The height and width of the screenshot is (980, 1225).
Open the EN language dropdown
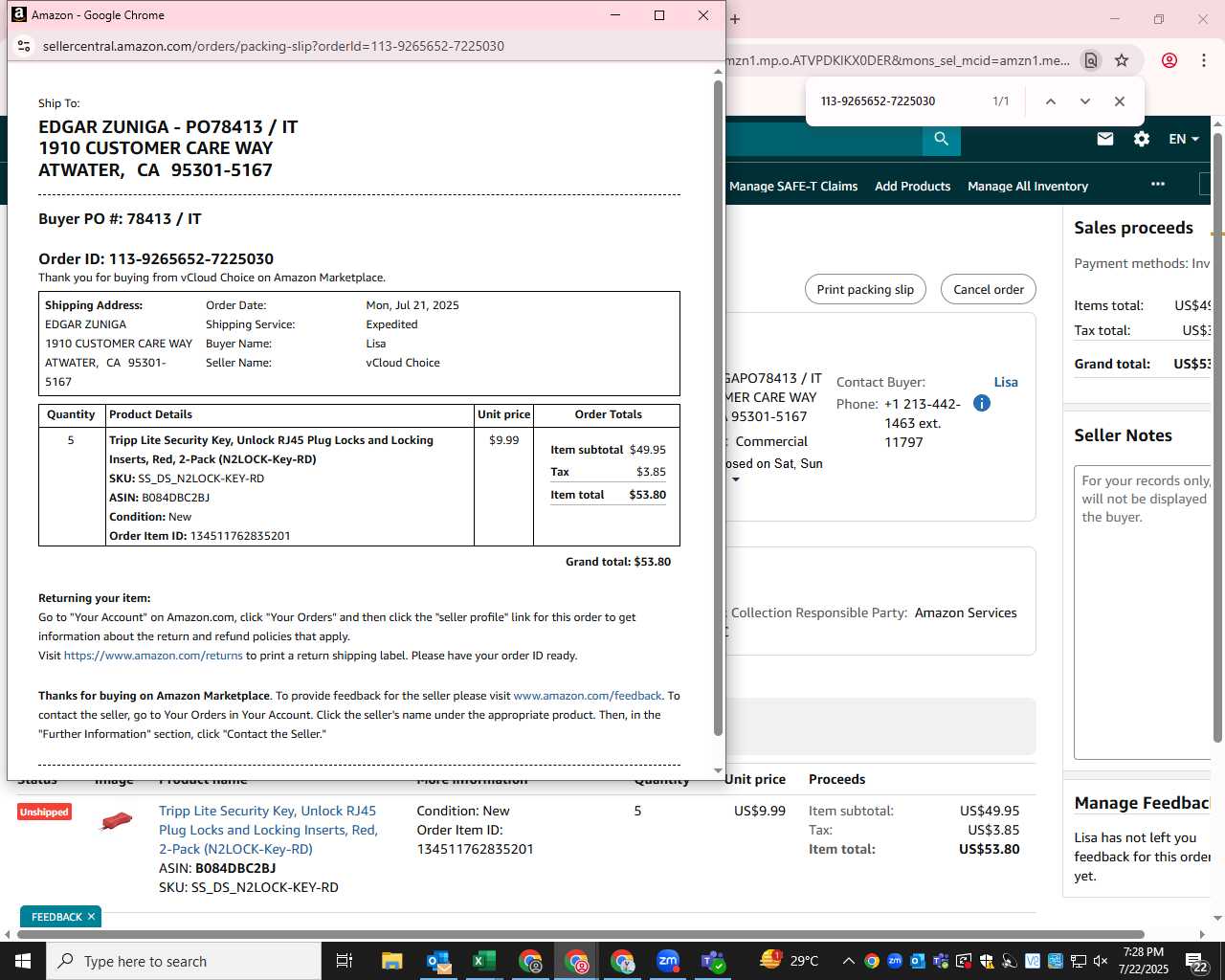click(x=1184, y=139)
